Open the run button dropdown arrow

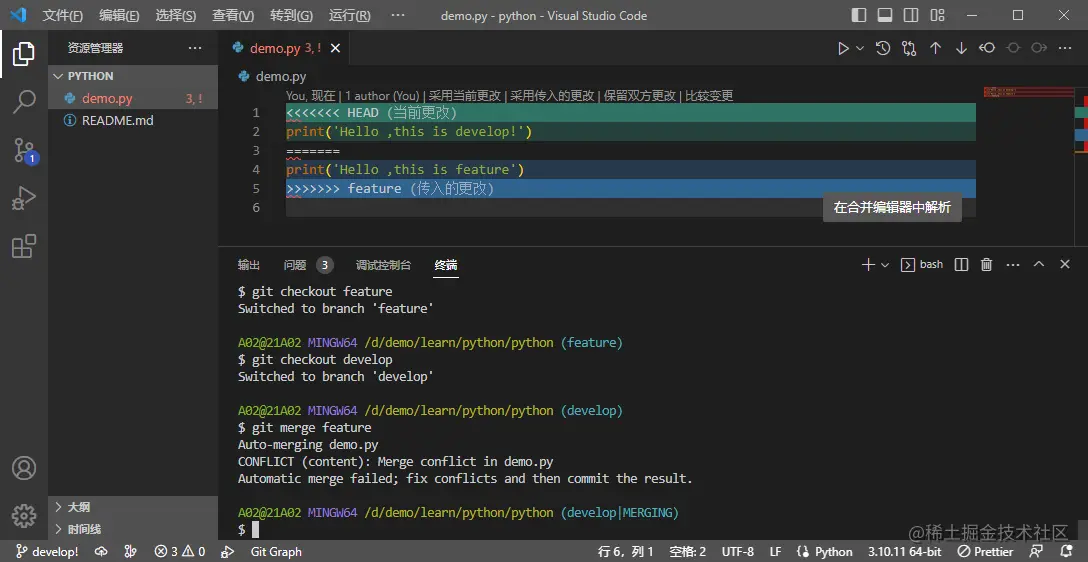[x=860, y=48]
